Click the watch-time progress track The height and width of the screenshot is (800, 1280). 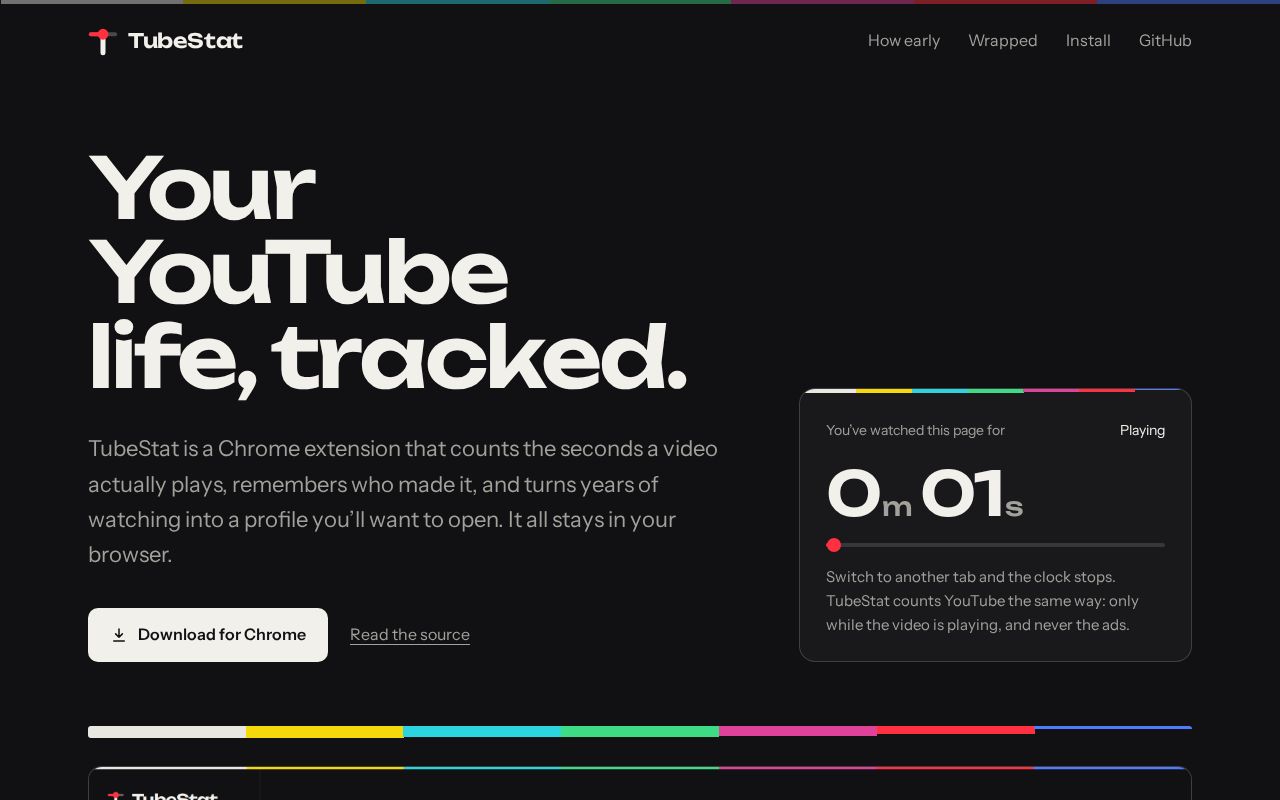(x=996, y=545)
